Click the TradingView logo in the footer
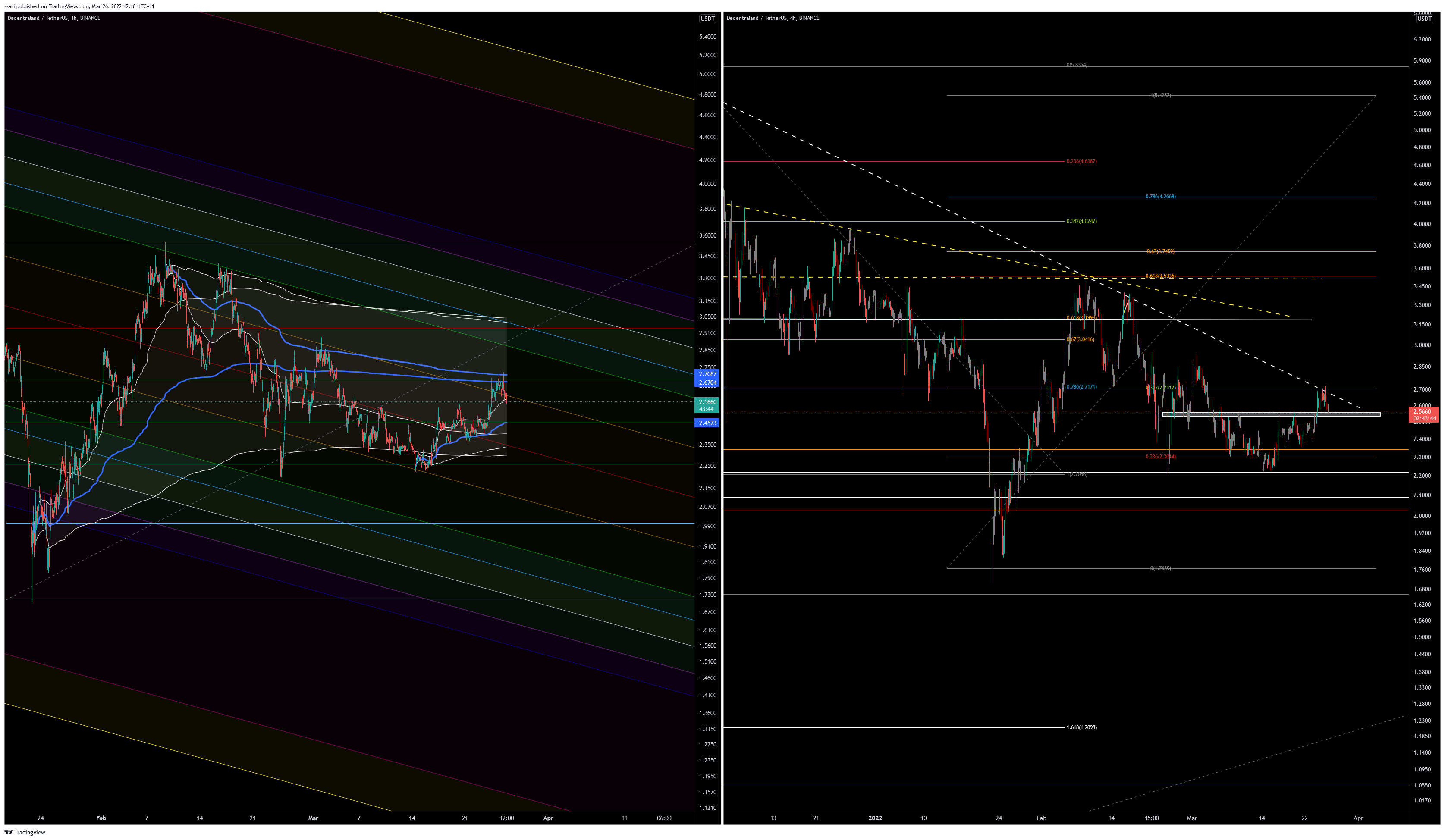The image size is (1445, 840). pyautogui.click(x=25, y=832)
